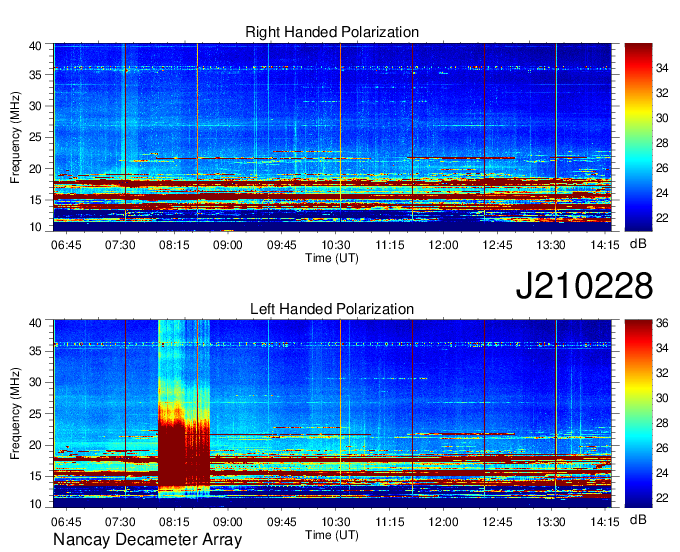Click the 10:30 time tick under Right Handed plot

(336, 245)
